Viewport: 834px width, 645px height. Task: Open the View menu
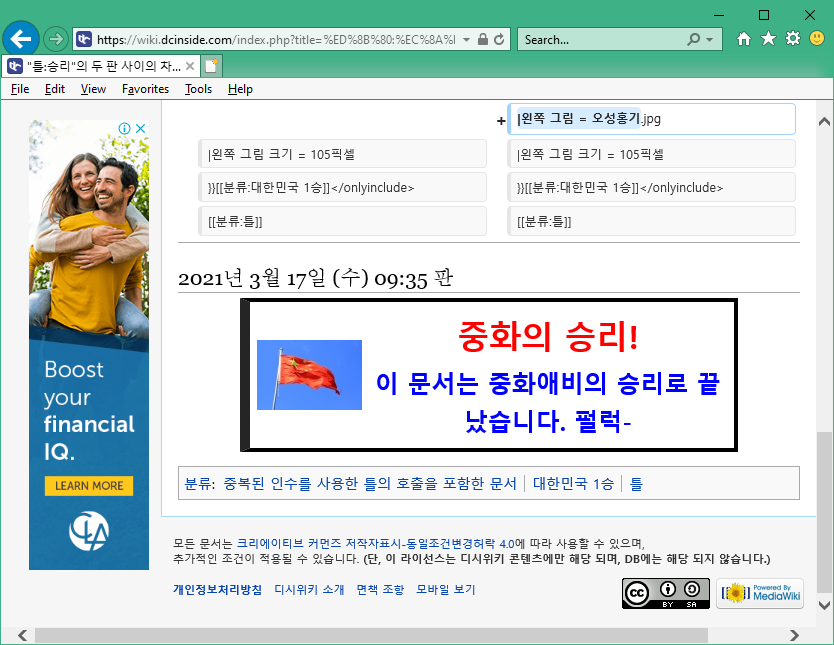tap(93, 89)
